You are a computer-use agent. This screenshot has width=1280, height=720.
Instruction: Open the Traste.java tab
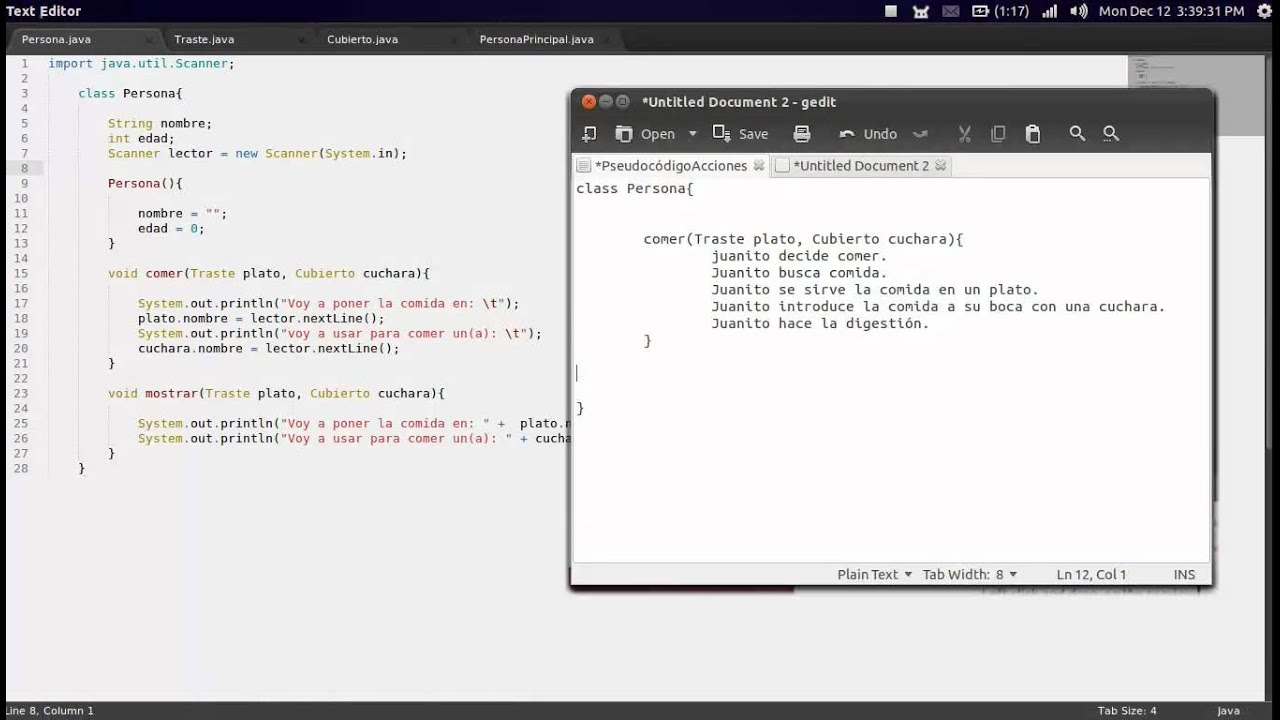click(x=204, y=39)
